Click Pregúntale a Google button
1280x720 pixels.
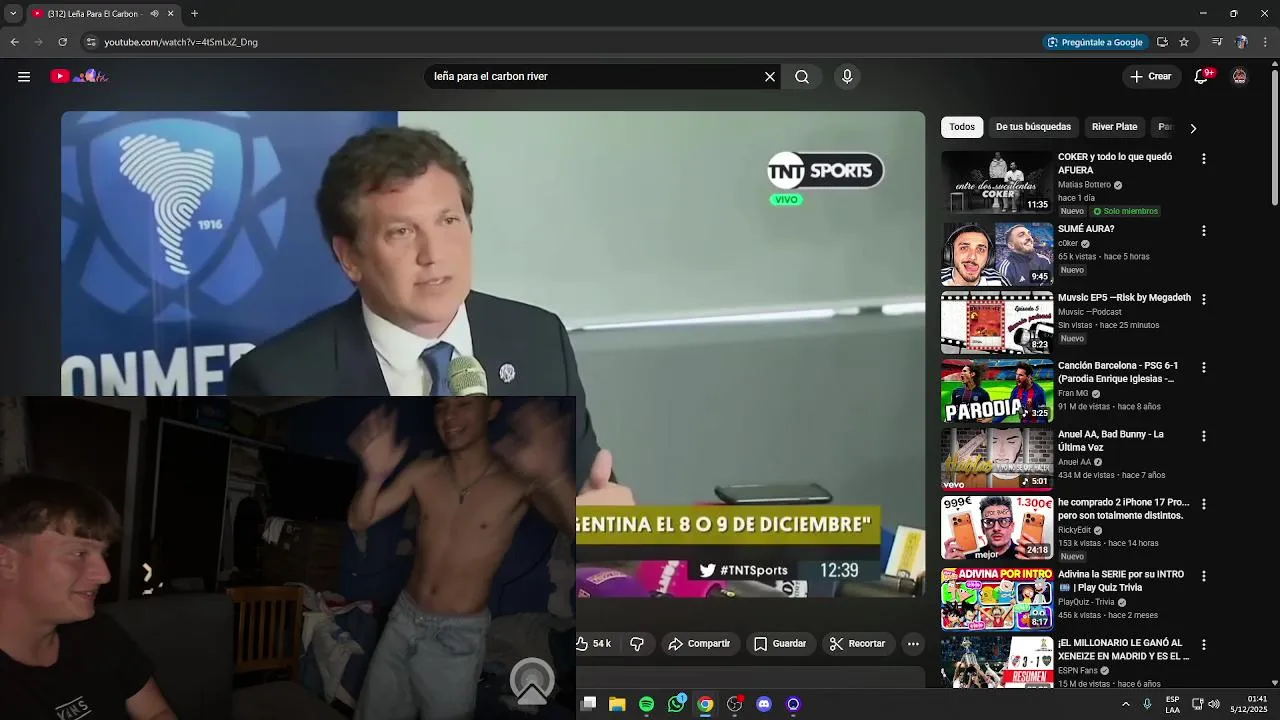tap(1094, 42)
